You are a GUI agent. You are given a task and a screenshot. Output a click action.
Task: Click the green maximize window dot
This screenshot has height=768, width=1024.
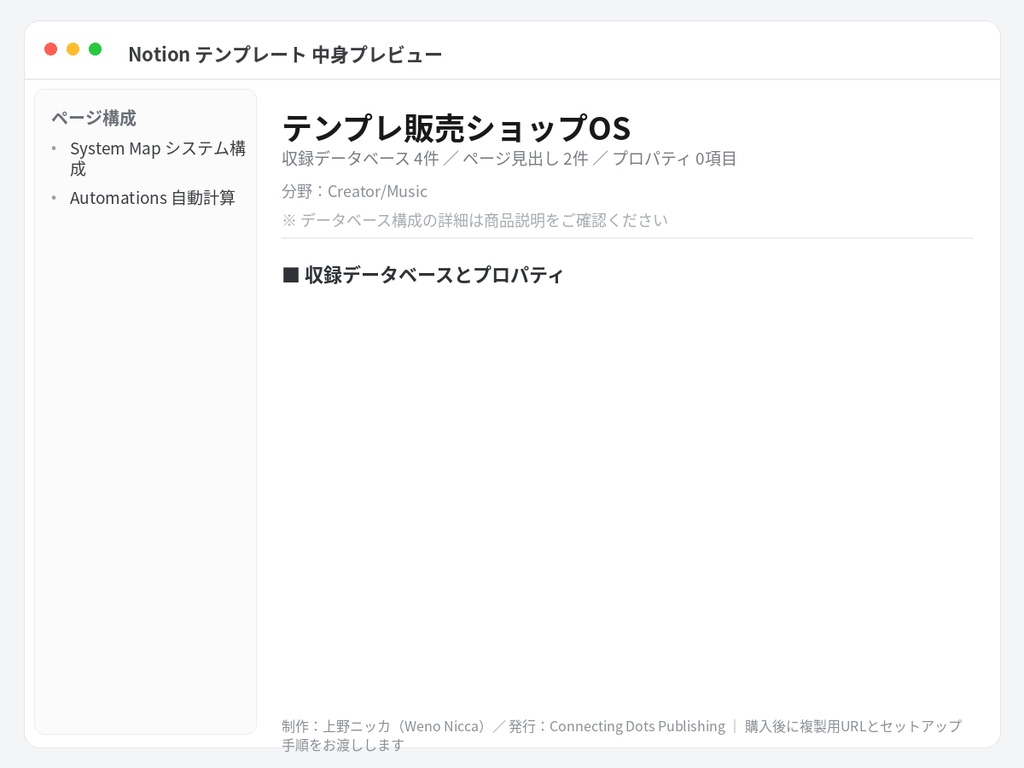pos(95,49)
